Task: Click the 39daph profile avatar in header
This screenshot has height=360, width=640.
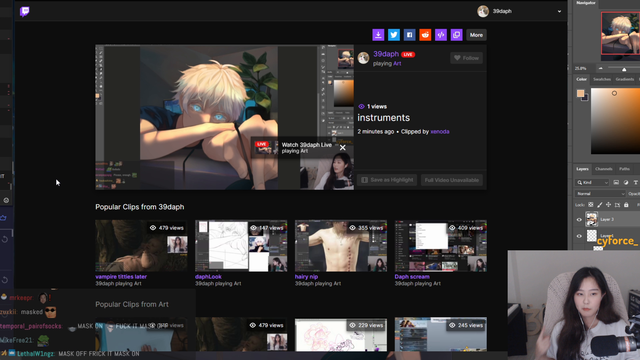Action: point(483,11)
